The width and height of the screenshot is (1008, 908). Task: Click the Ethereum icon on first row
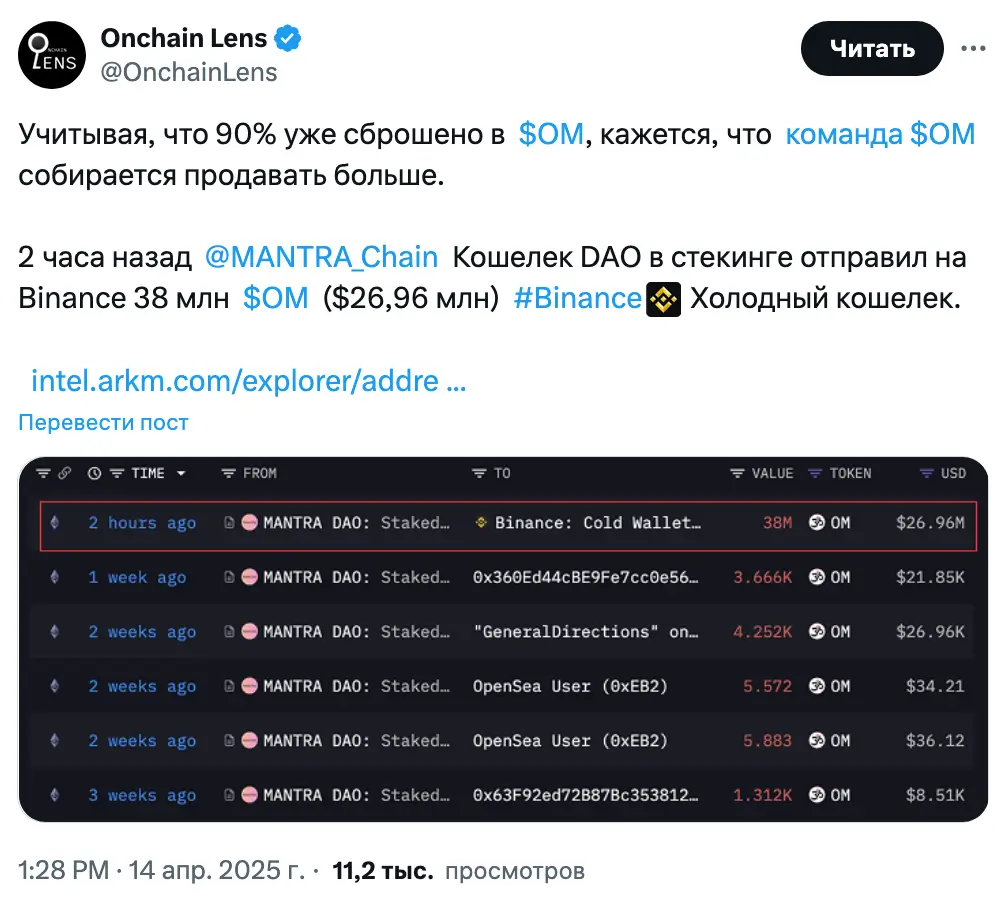tap(54, 523)
